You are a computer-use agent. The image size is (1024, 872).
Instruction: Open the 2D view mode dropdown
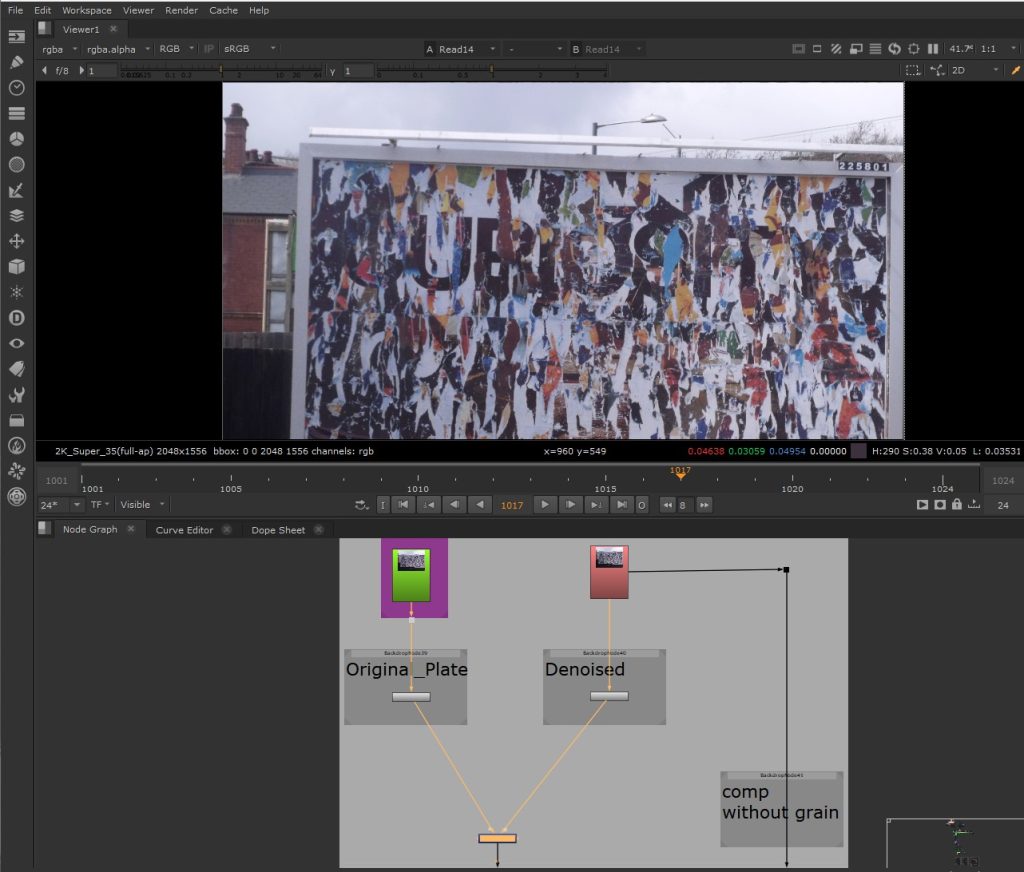(x=974, y=71)
